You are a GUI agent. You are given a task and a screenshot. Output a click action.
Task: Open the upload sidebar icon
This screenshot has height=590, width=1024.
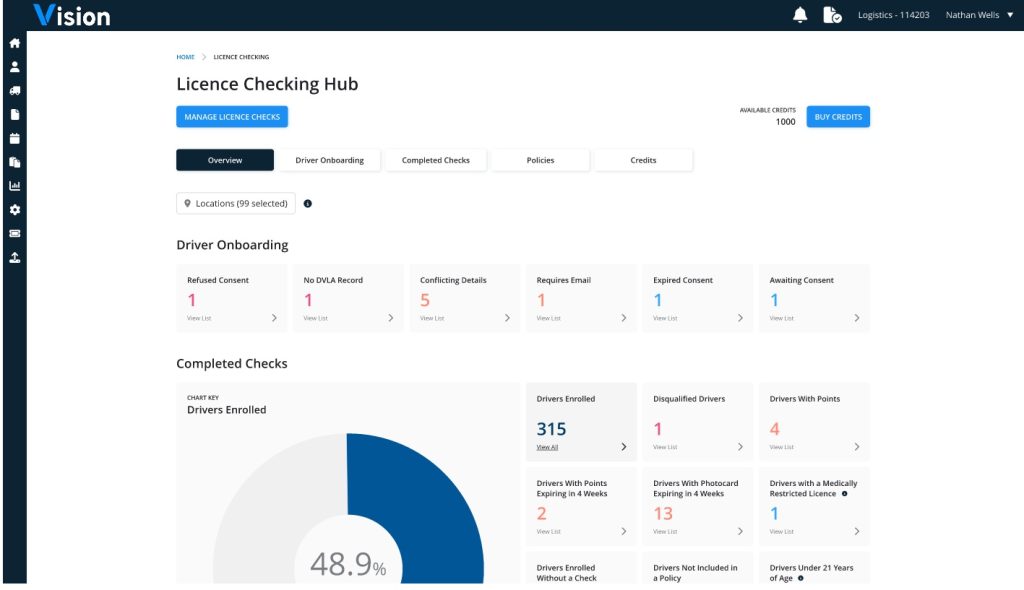[x=14, y=257]
